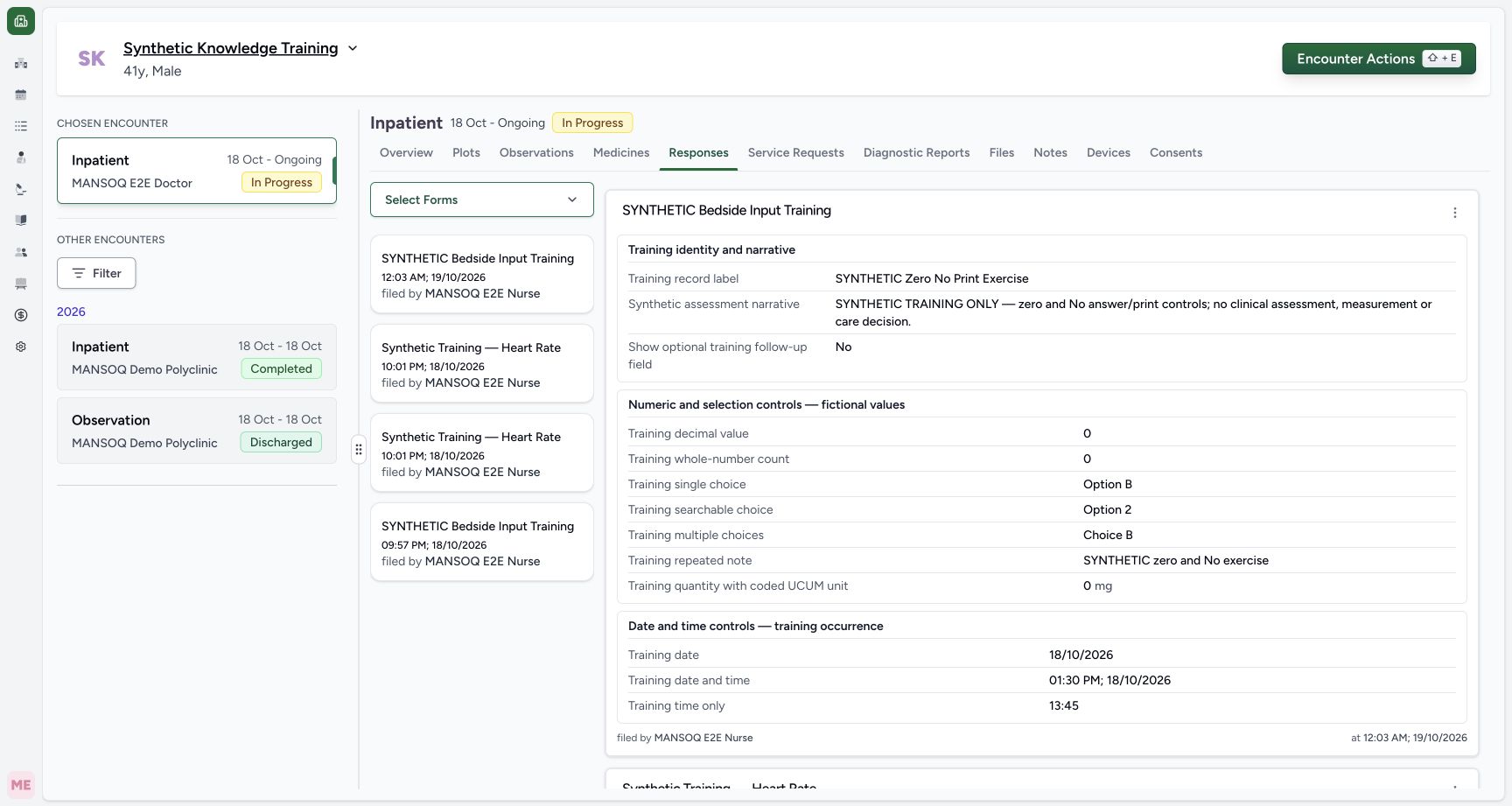Click the green hospital logo icon
The height and width of the screenshot is (806, 1512).
21,21
